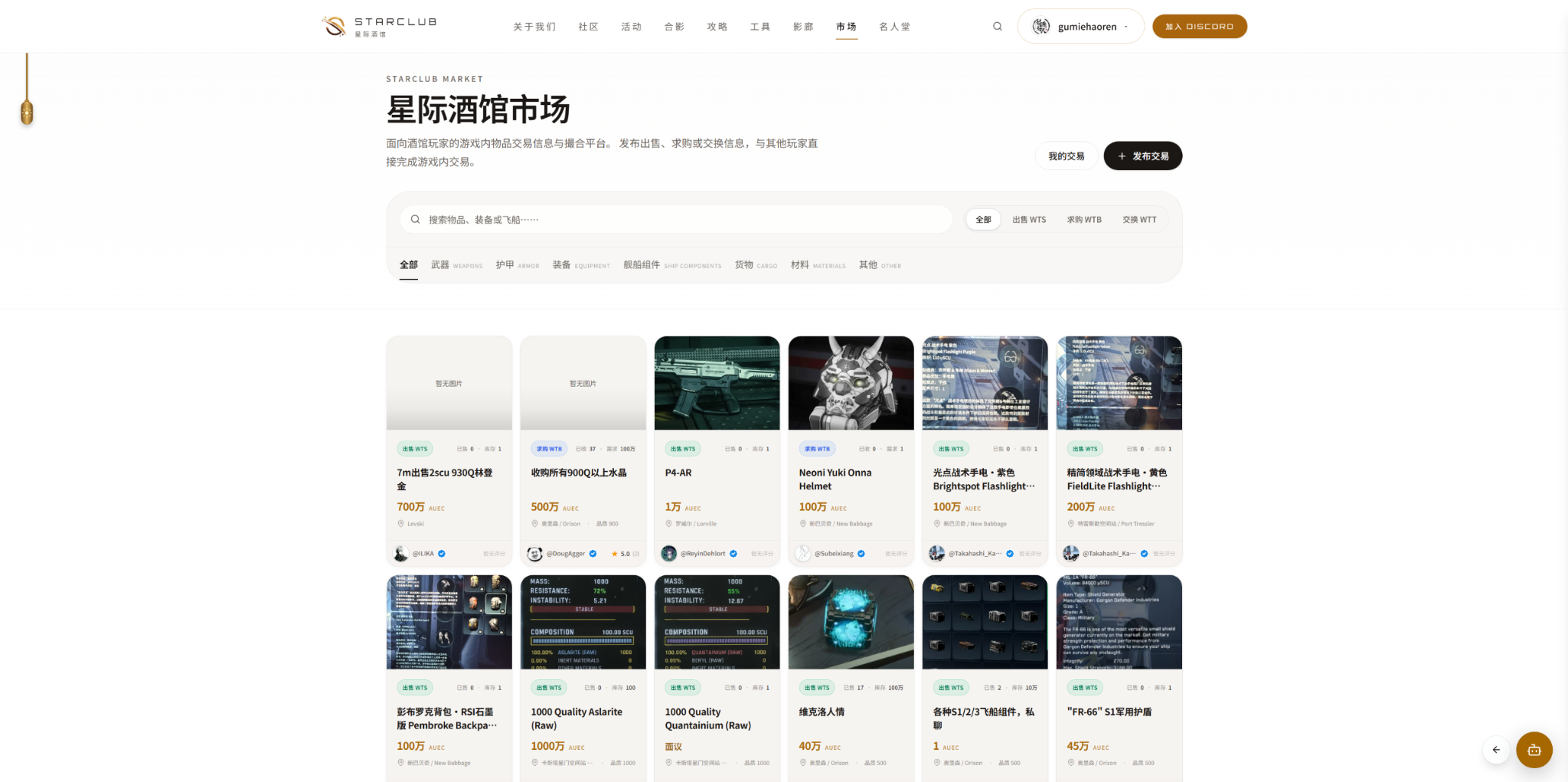
Task: Open the 维克洛人情 listing title
Action: click(x=822, y=712)
